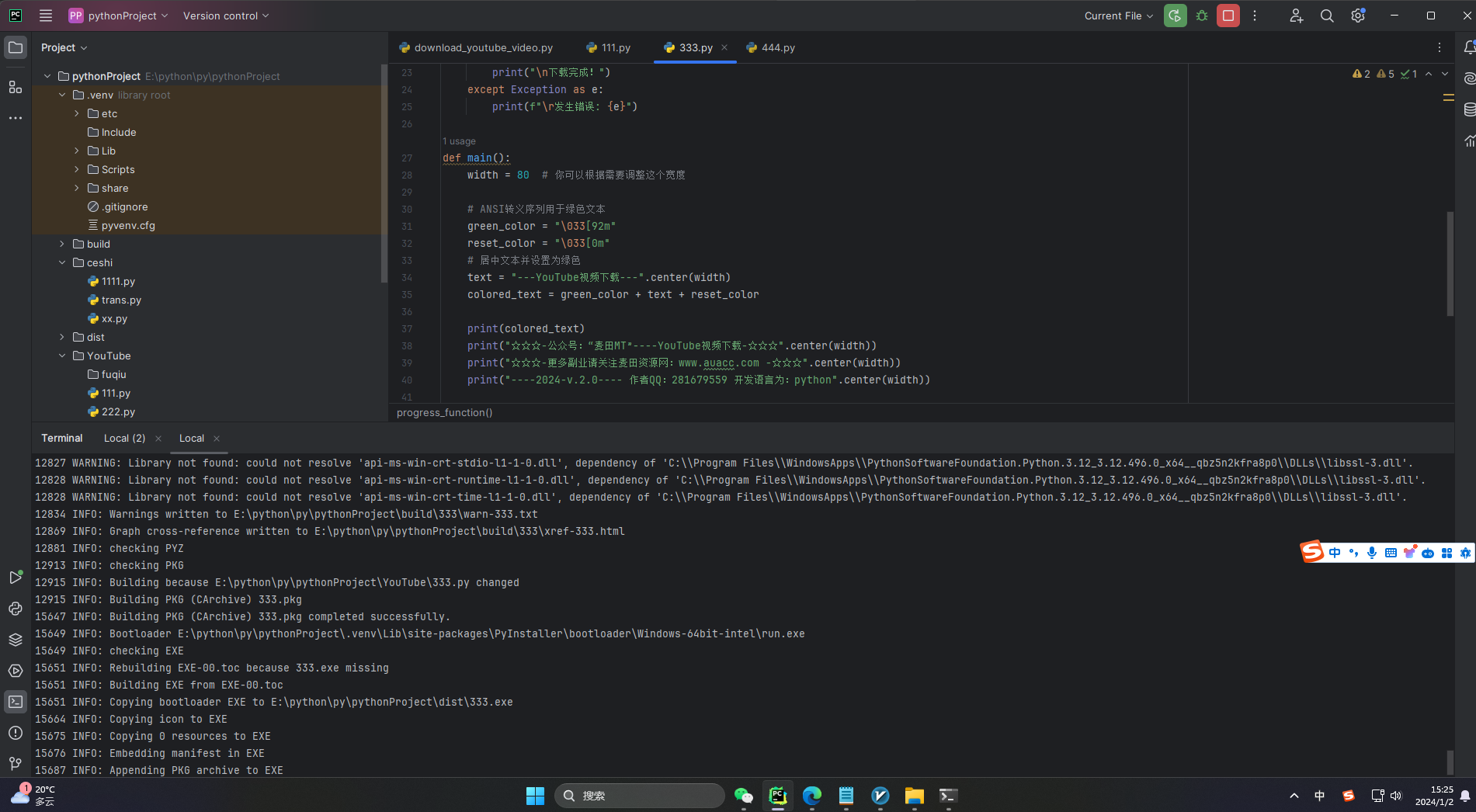Screen dimensions: 1476x812
Task: Expand the build folder
Action: 62,244
